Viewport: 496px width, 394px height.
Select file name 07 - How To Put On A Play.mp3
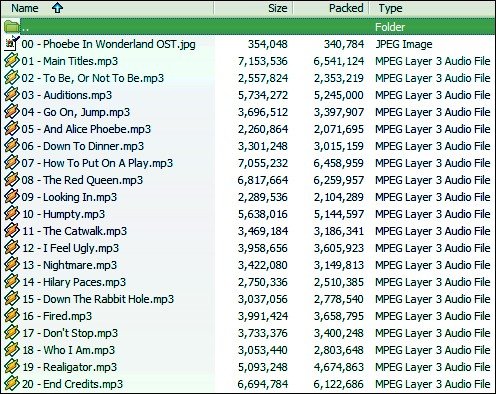[97, 163]
